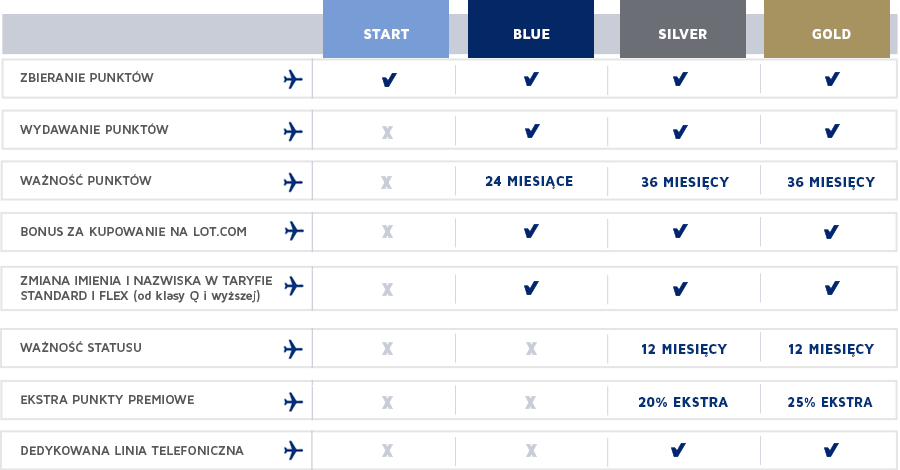Image resolution: width=900 pixels, height=470 pixels.
Task: Select the START tier header
Action: click(386, 29)
